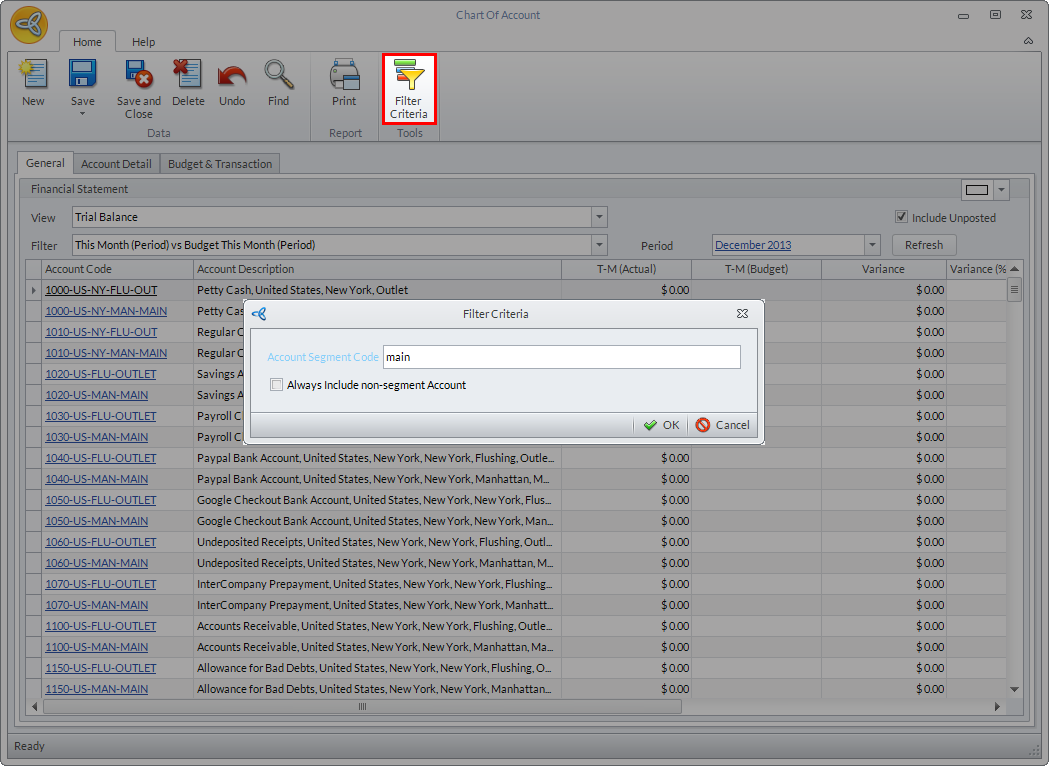The height and width of the screenshot is (766, 1049).
Task: Click the Account Segment Code field
Action: pyautogui.click(x=561, y=357)
